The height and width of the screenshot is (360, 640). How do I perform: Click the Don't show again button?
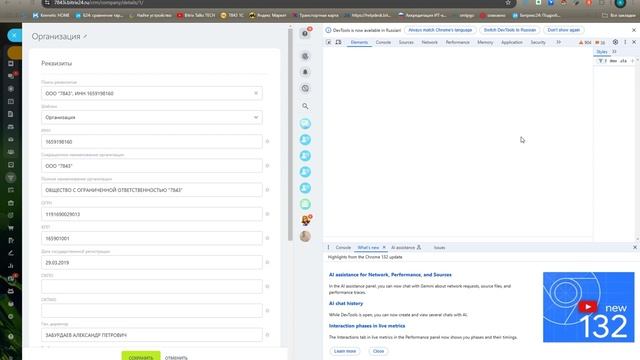pyautogui.click(x=564, y=30)
